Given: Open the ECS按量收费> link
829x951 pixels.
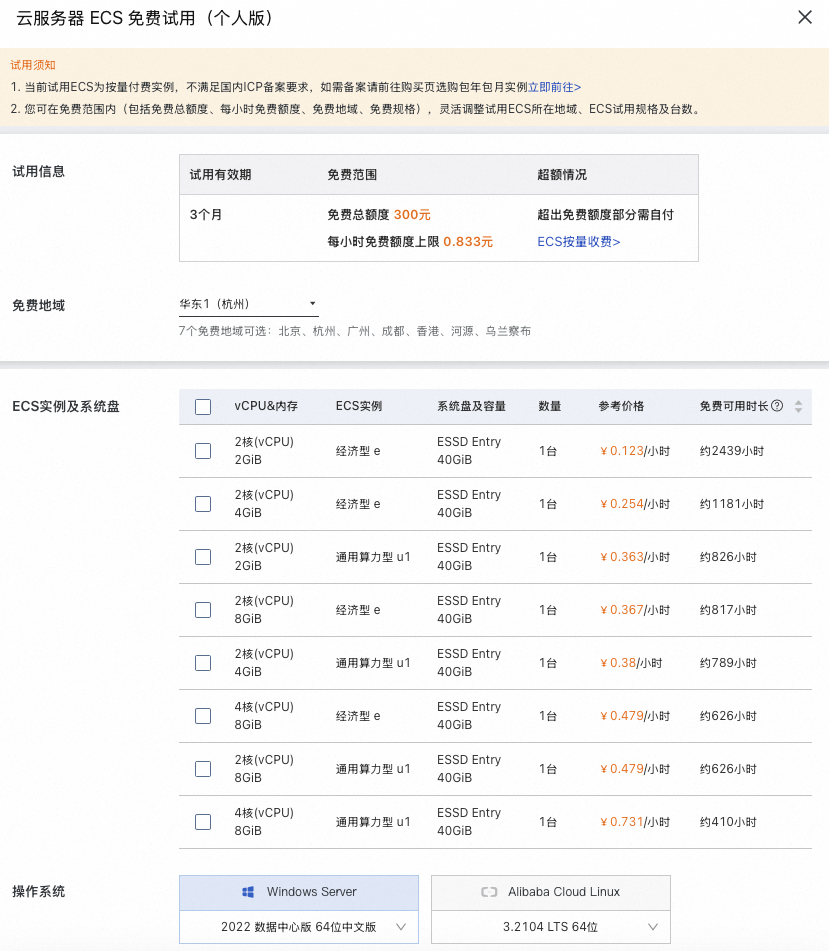Looking at the screenshot, I should pyautogui.click(x=579, y=241).
